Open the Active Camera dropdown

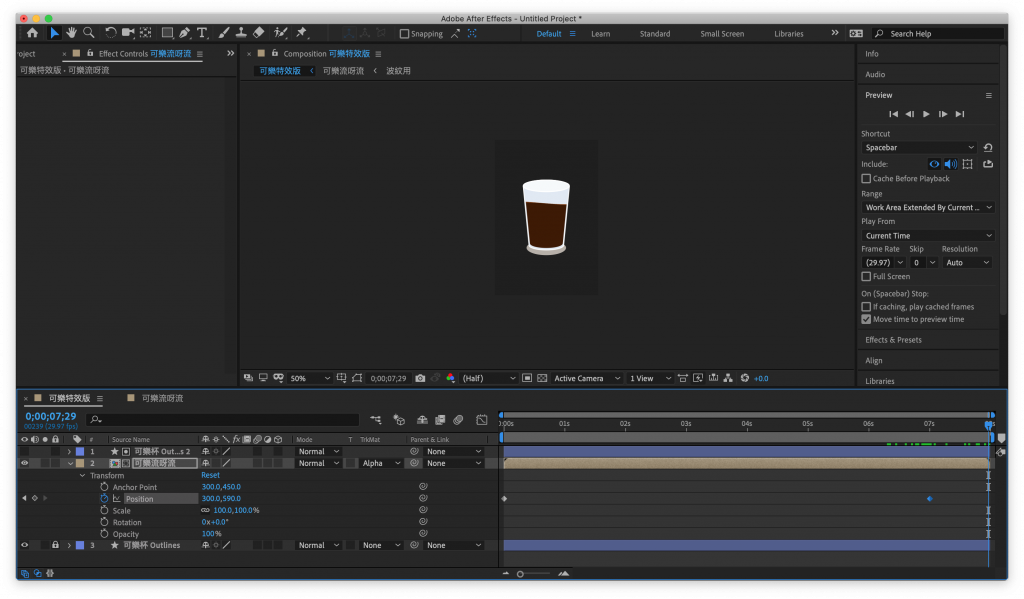pyautogui.click(x=587, y=378)
